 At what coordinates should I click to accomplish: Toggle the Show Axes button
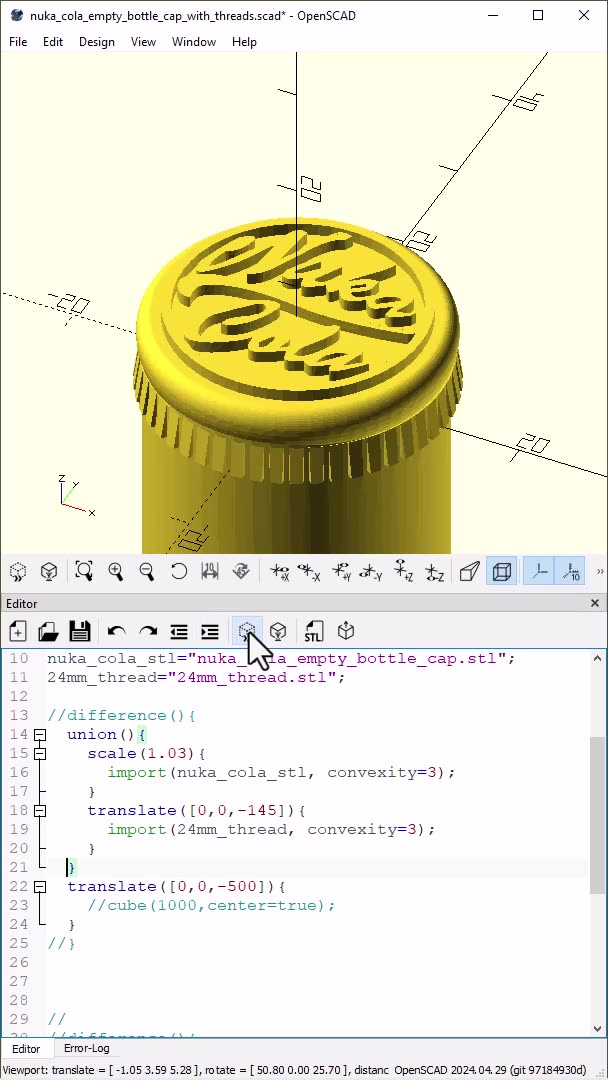tap(538, 572)
